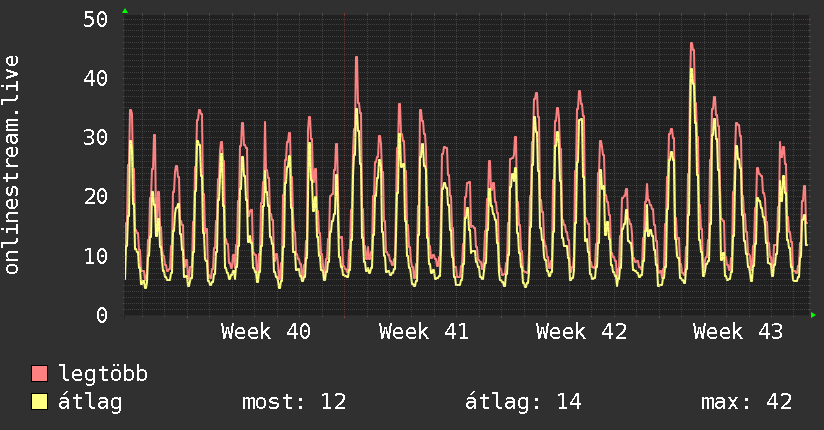Click the átlag: 14 statistic
The width and height of the screenshot is (824, 430).
point(523,402)
